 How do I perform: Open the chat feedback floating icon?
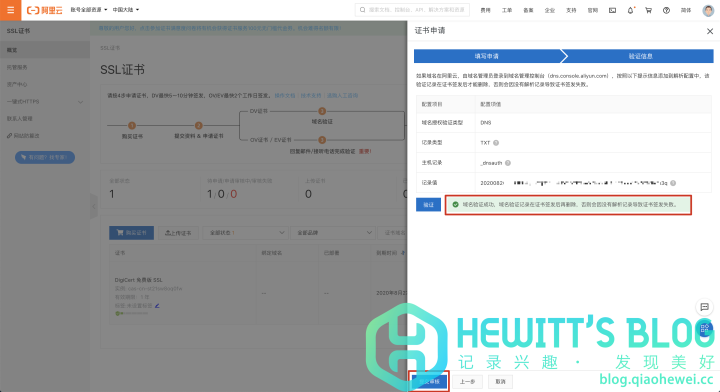pyautogui.click(x=704, y=307)
